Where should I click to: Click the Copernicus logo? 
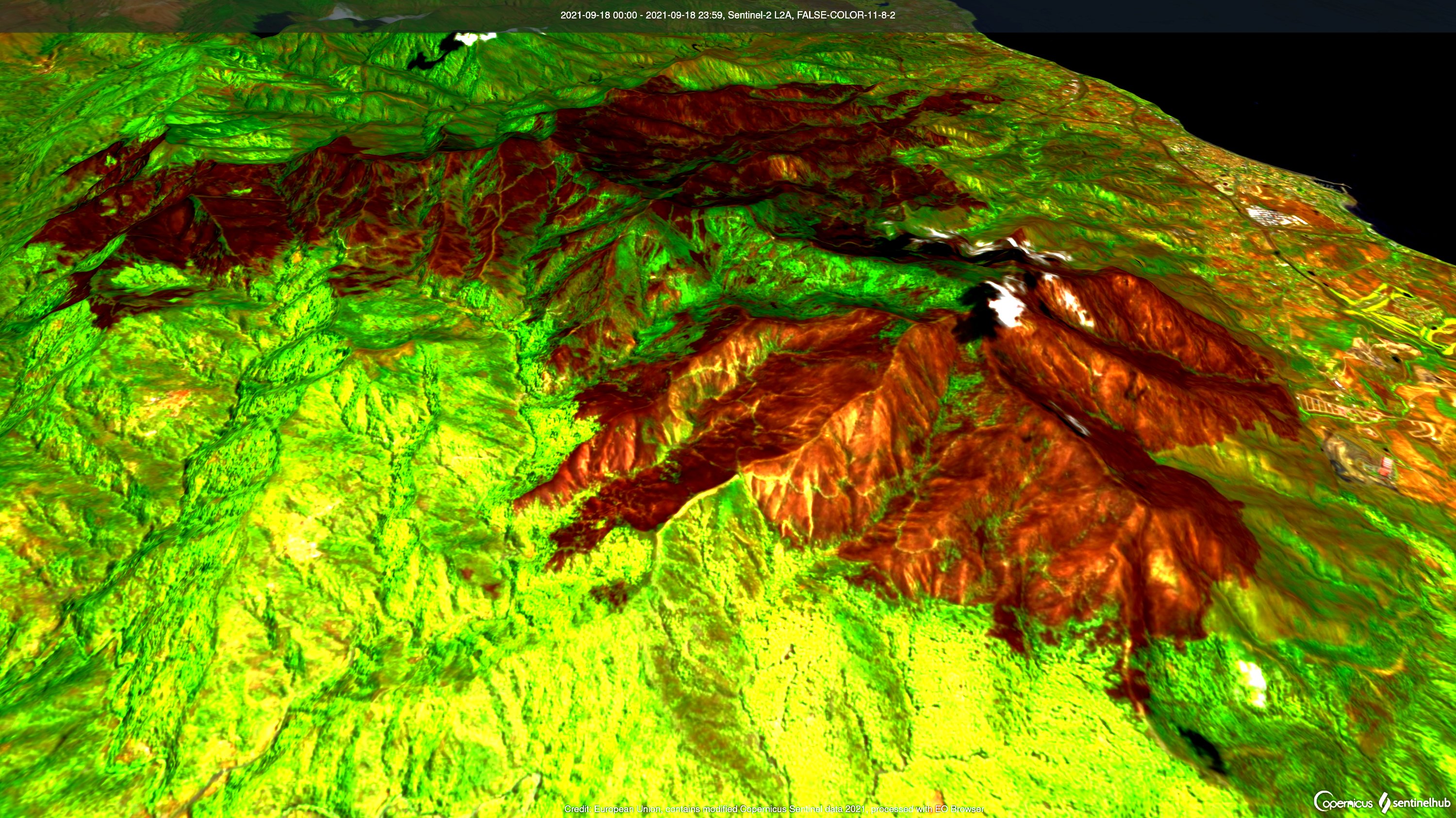pos(1343,801)
